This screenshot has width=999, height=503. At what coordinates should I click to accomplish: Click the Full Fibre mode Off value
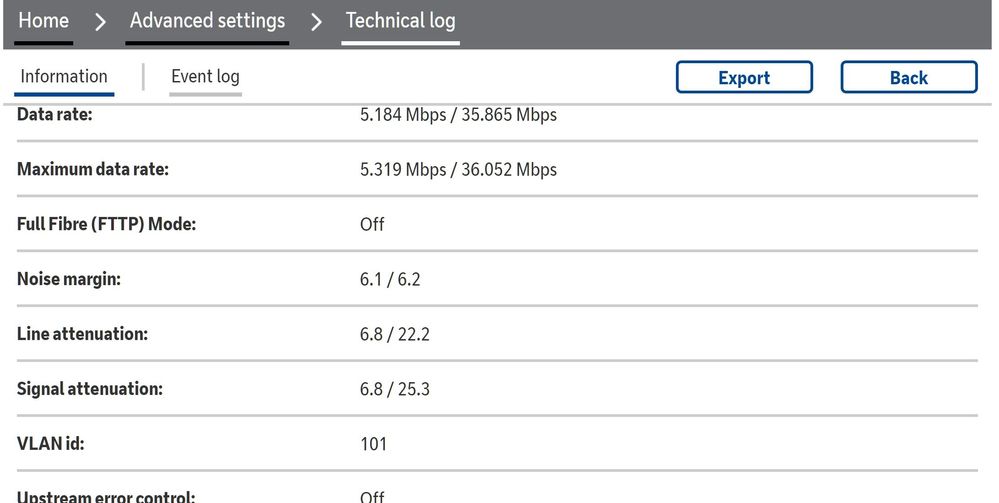372,224
